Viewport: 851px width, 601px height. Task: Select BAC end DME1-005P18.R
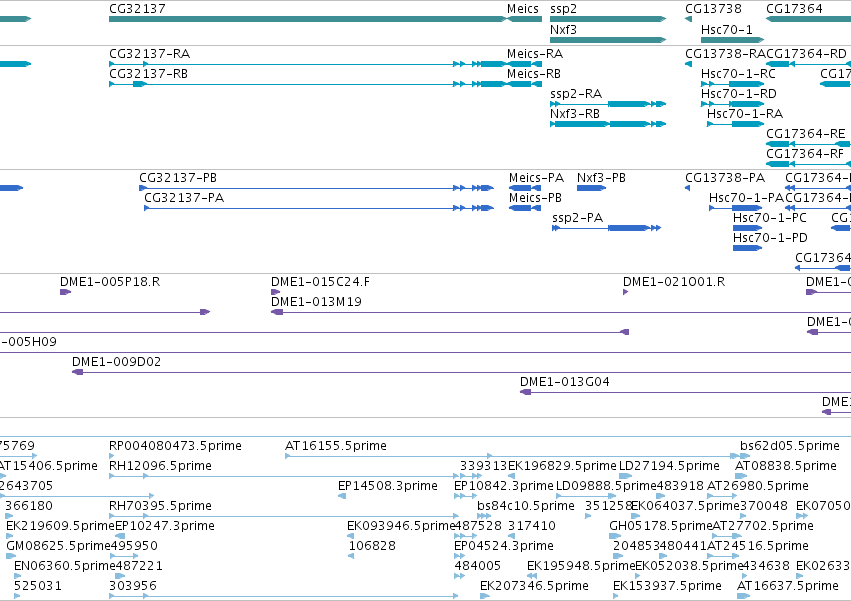[x=110, y=282]
